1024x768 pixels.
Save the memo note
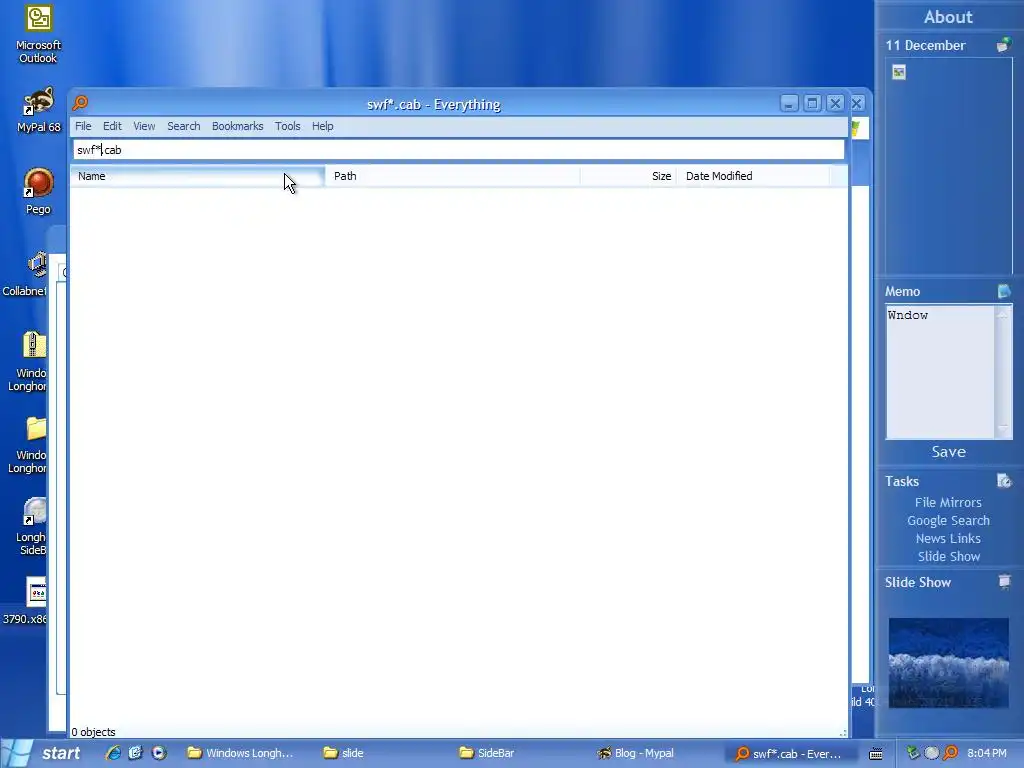[x=948, y=452]
